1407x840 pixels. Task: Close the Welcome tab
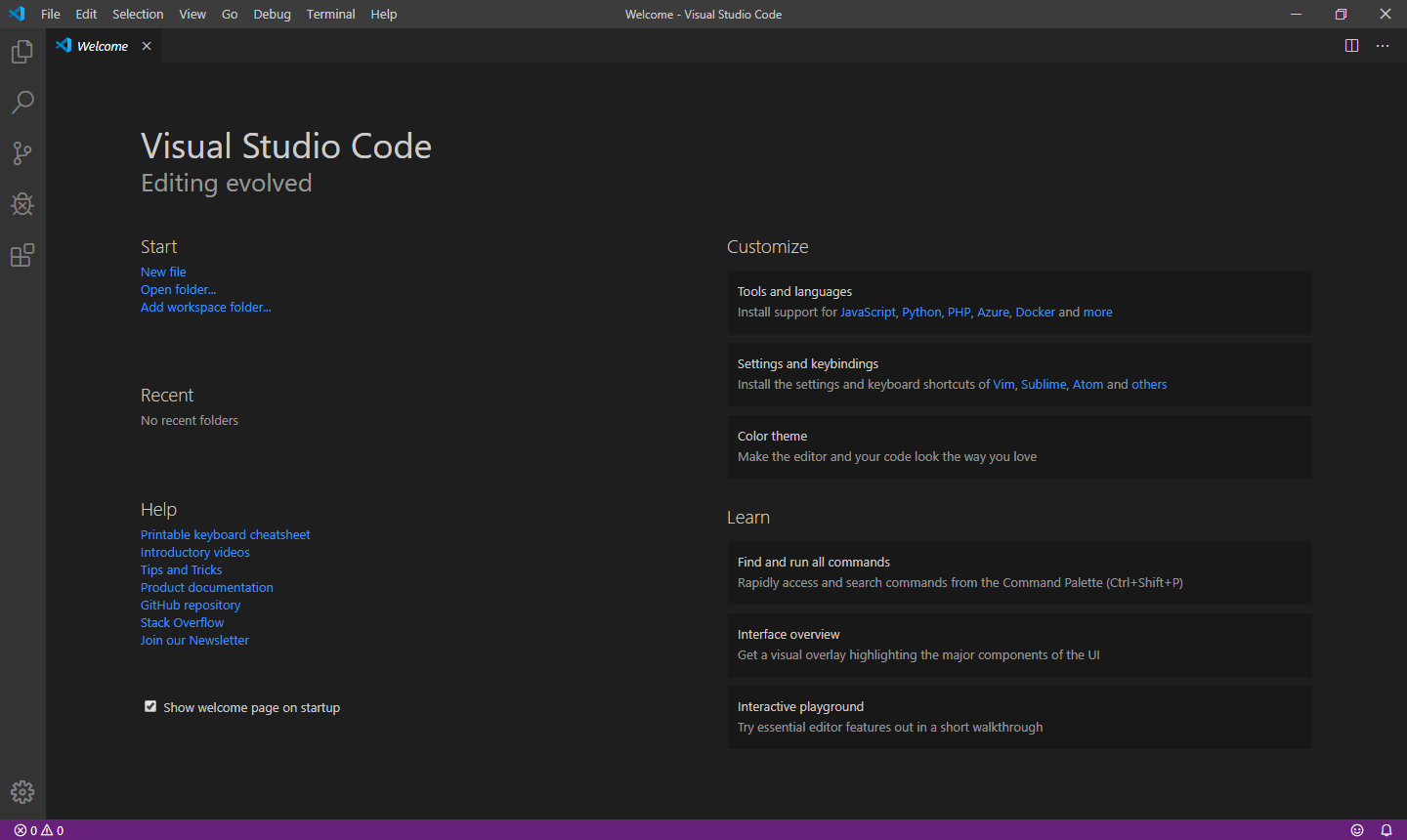147,46
